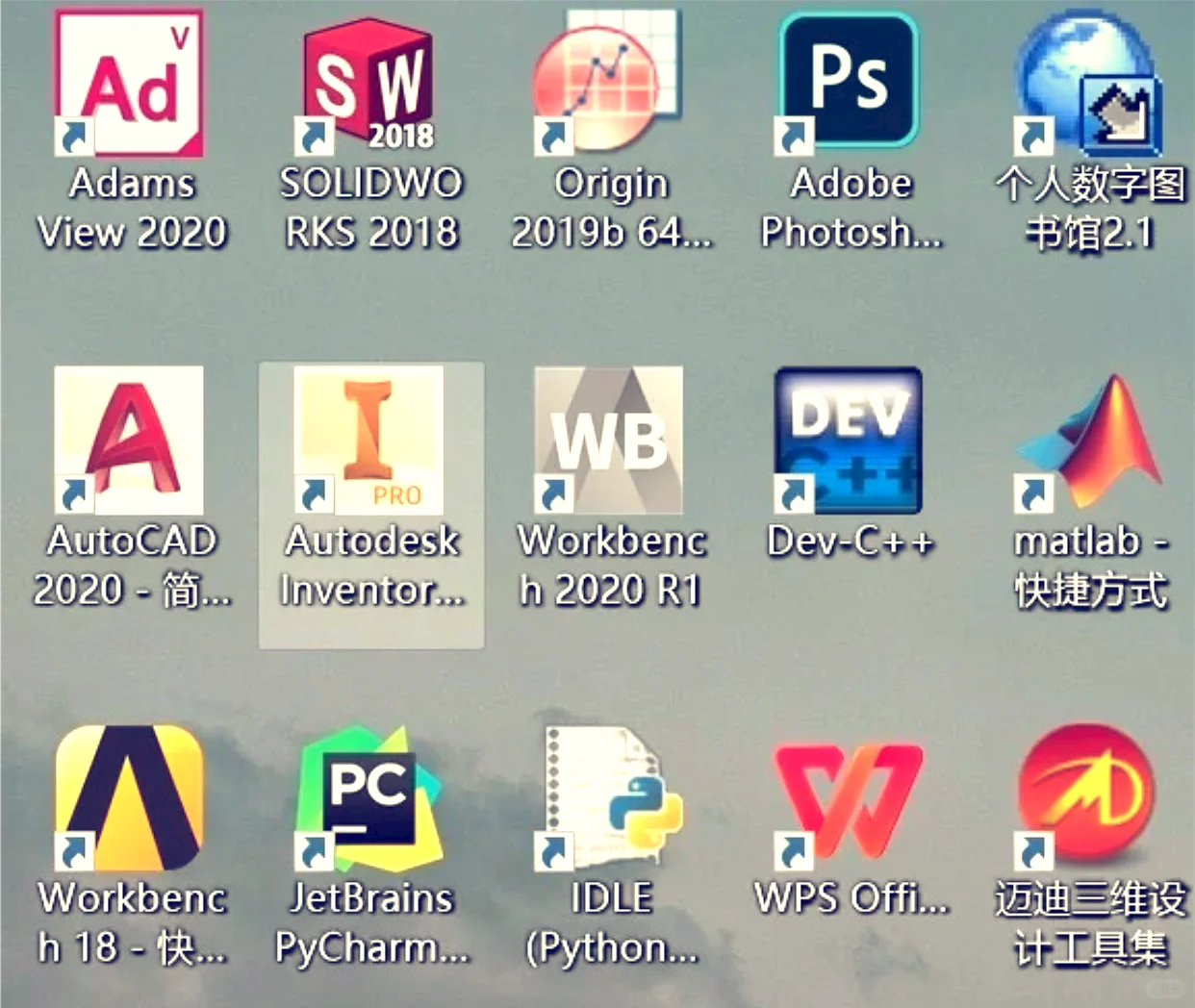Click the "JetBrains PyCharm..." label
1195x1008 pixels.
tap(371, 923)
